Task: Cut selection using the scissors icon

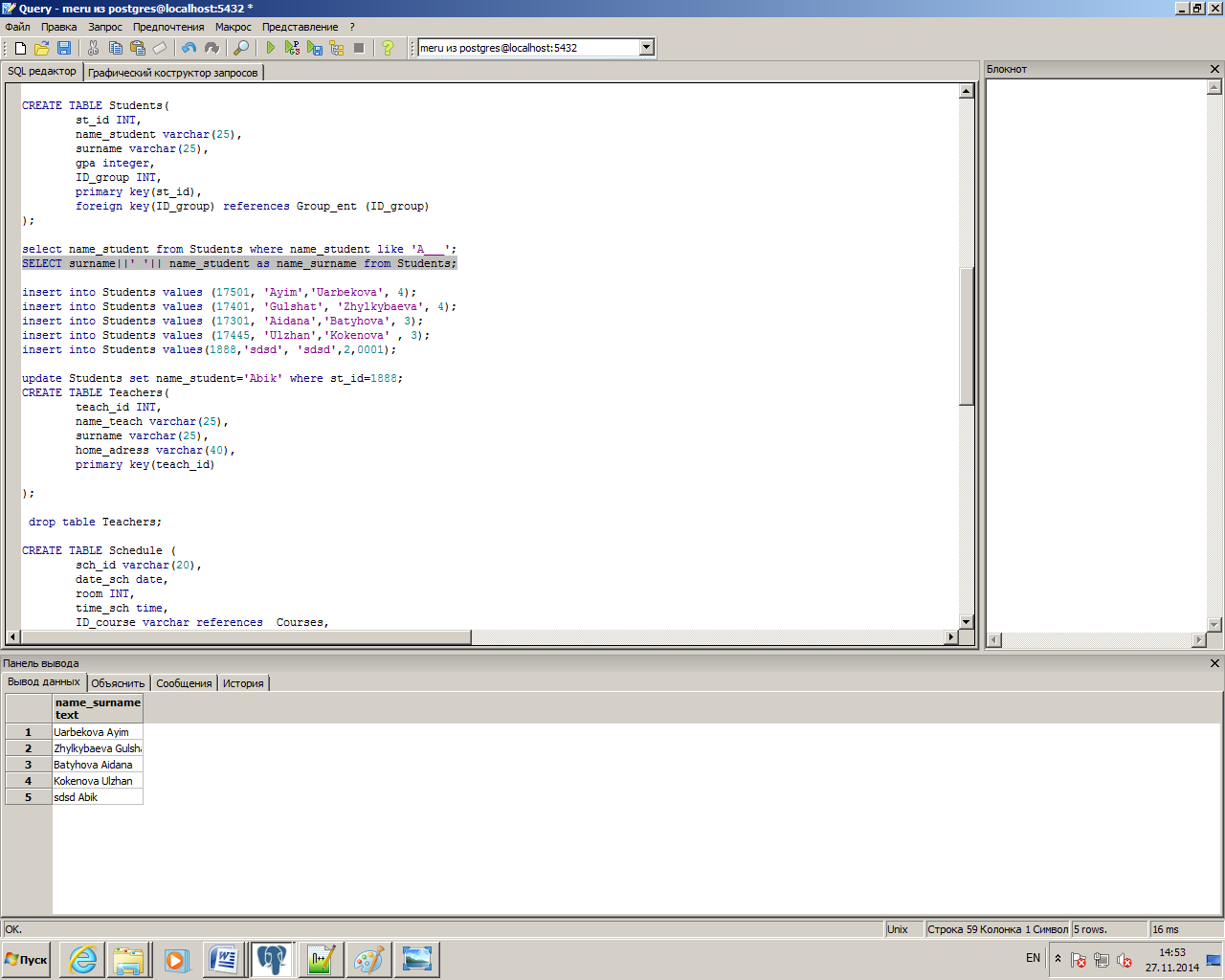Action: click(94, 48)
